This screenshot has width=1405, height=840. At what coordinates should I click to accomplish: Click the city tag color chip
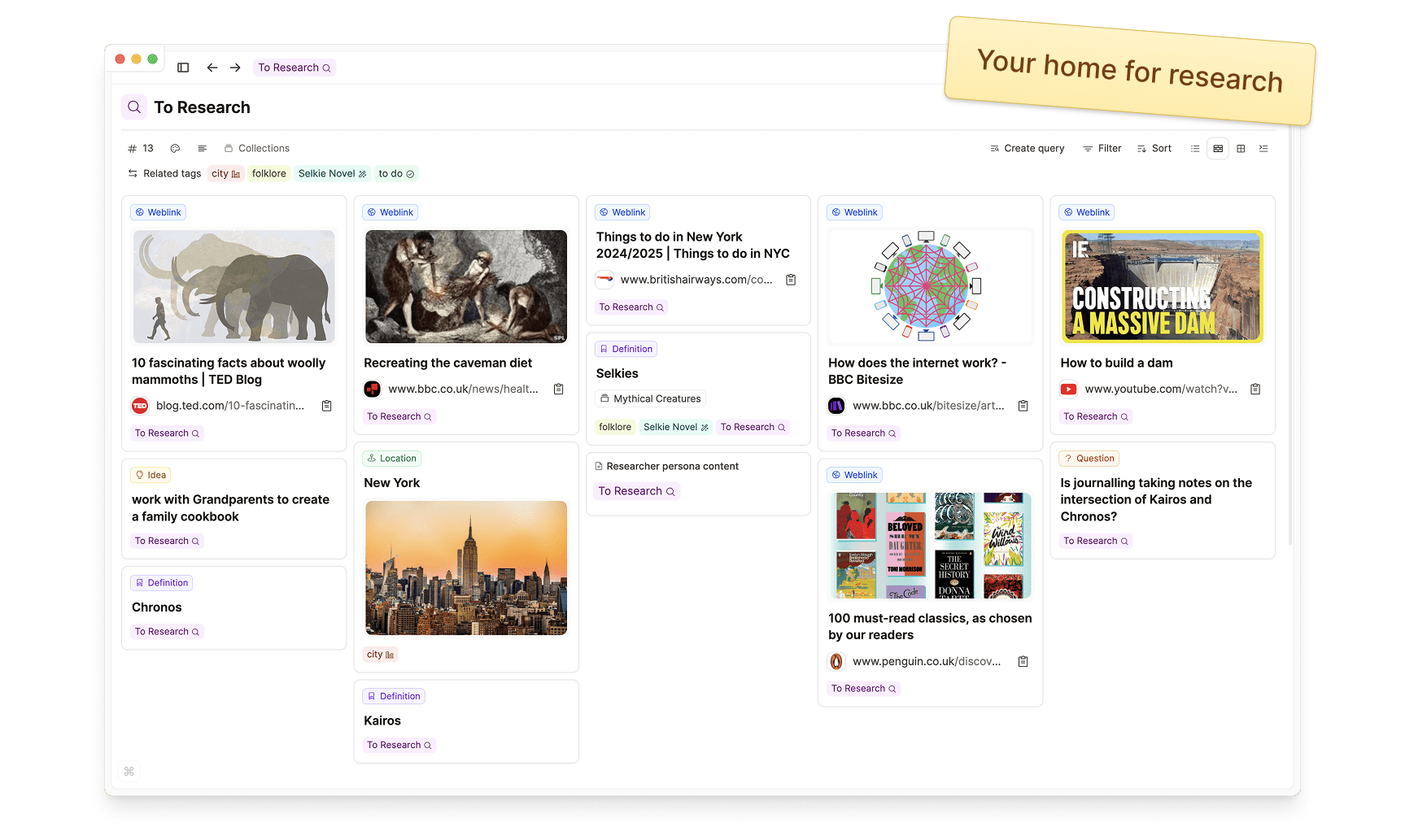pos(225,173)
